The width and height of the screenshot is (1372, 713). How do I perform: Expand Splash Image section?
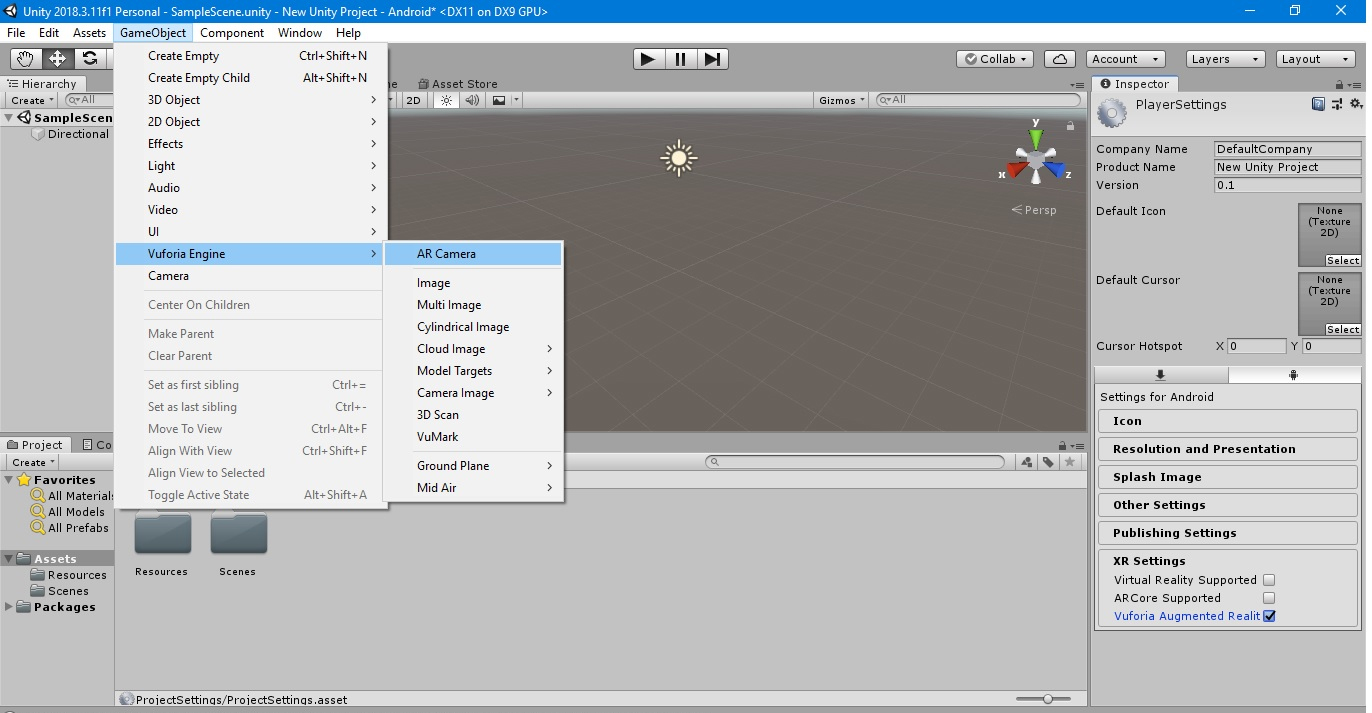pos(1228,477)
